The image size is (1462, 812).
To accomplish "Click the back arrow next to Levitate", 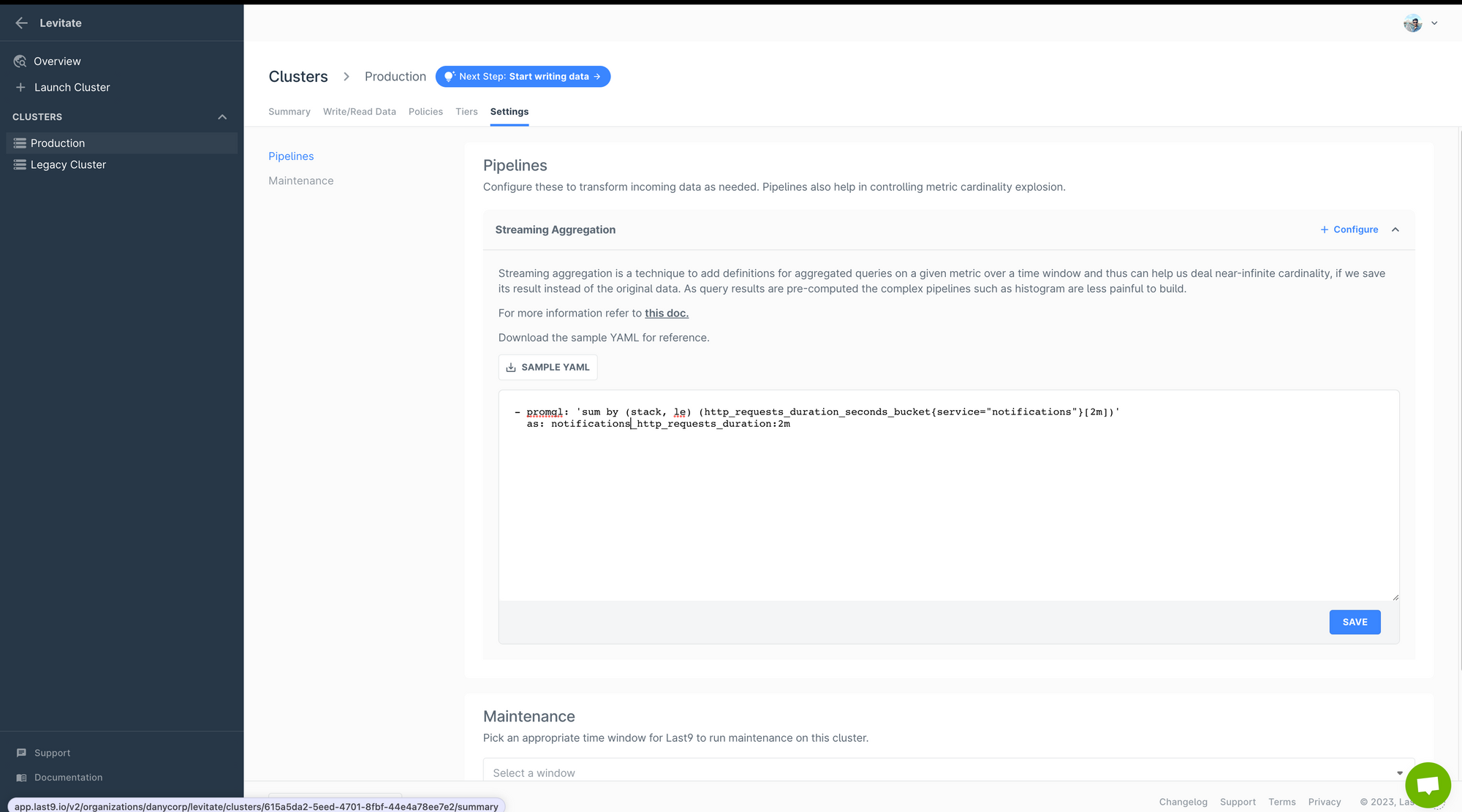I will (21, 23).
